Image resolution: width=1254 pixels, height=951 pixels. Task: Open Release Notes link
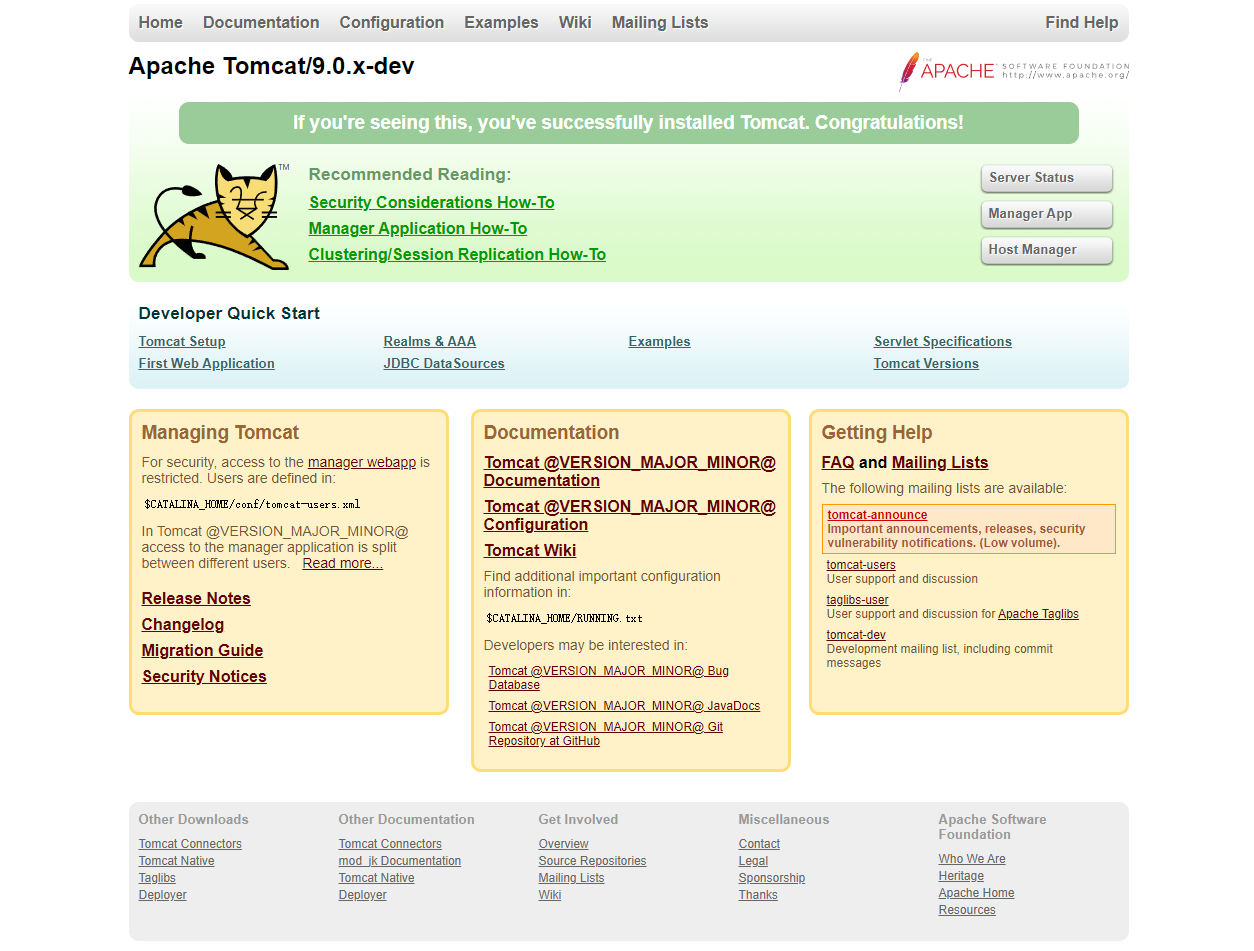pyautogui.click(x=196, y=598)
